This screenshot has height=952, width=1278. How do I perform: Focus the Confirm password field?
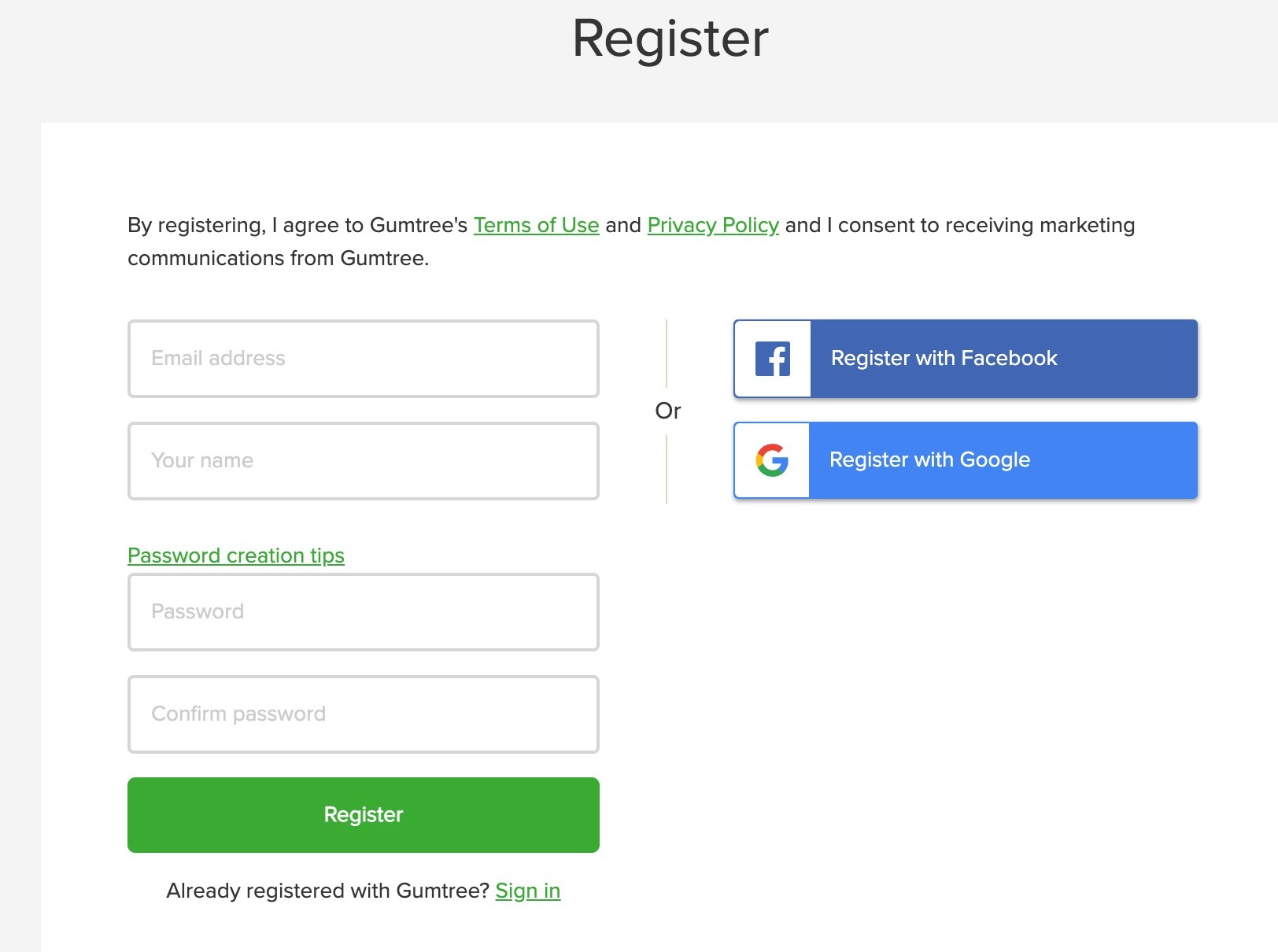363,714
